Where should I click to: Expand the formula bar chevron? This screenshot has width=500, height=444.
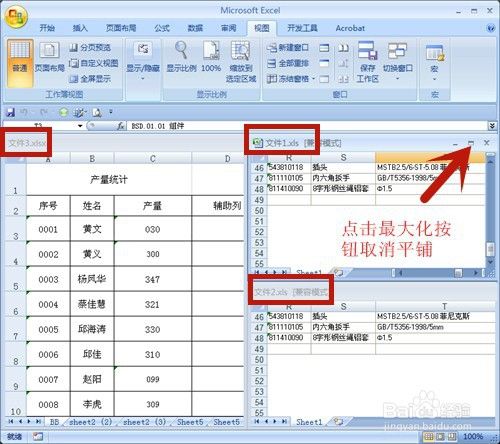(x=492, y=126)
